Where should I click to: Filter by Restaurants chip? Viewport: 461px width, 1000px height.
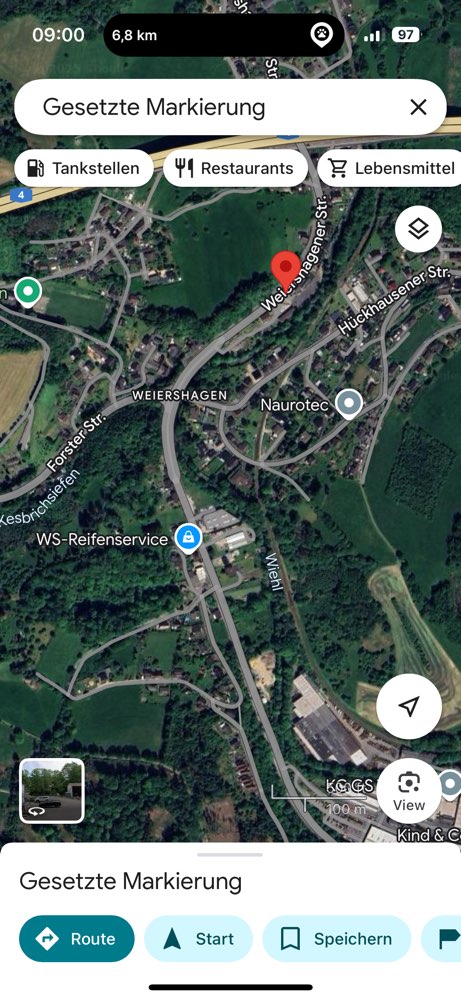(235, 168)
